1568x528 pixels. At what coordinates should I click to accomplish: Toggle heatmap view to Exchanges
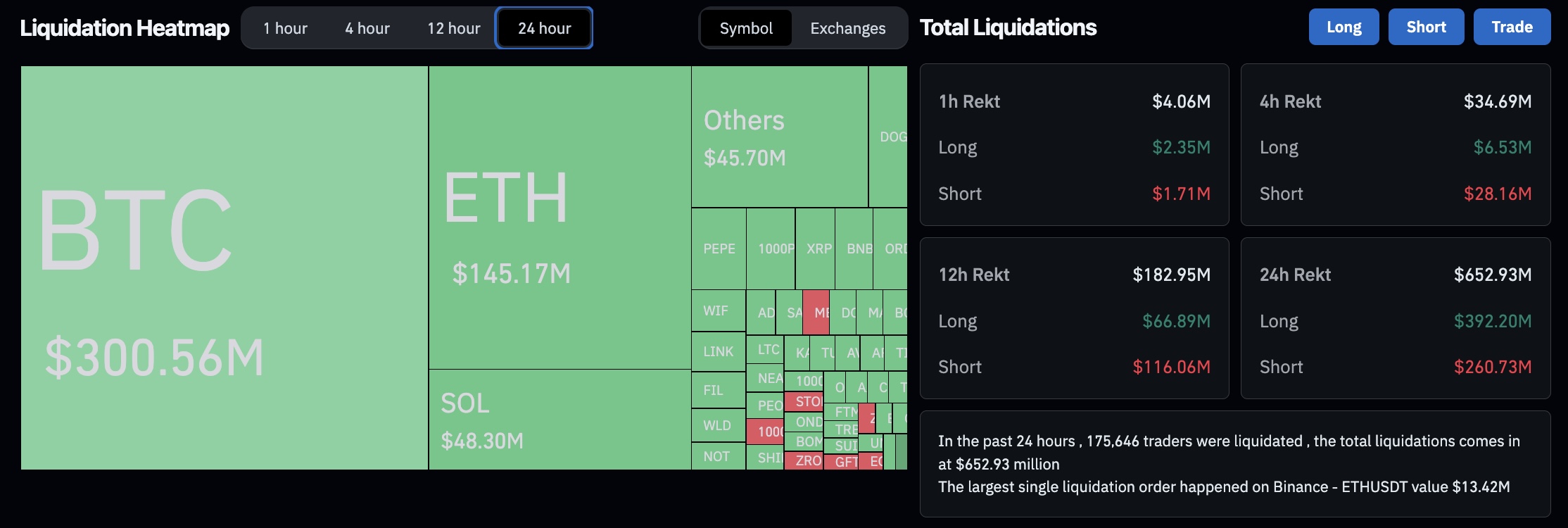click(847, 28)
